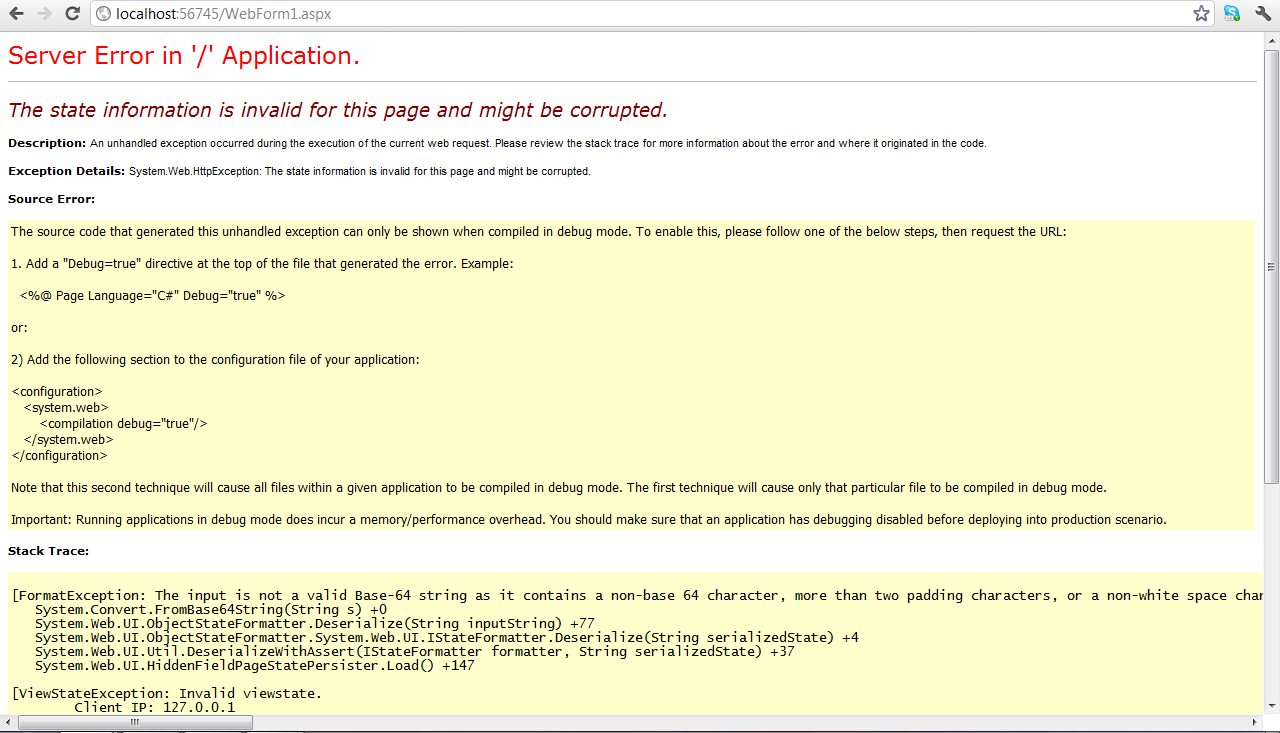Click the horizontal scrollbar right arrow
1280x733 pixels.
1257,722
